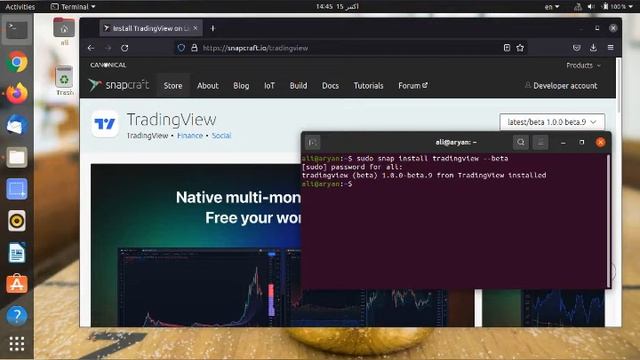640x360 pixels.
Task: Open new terminal tab button
Action: tap(313, 142)
